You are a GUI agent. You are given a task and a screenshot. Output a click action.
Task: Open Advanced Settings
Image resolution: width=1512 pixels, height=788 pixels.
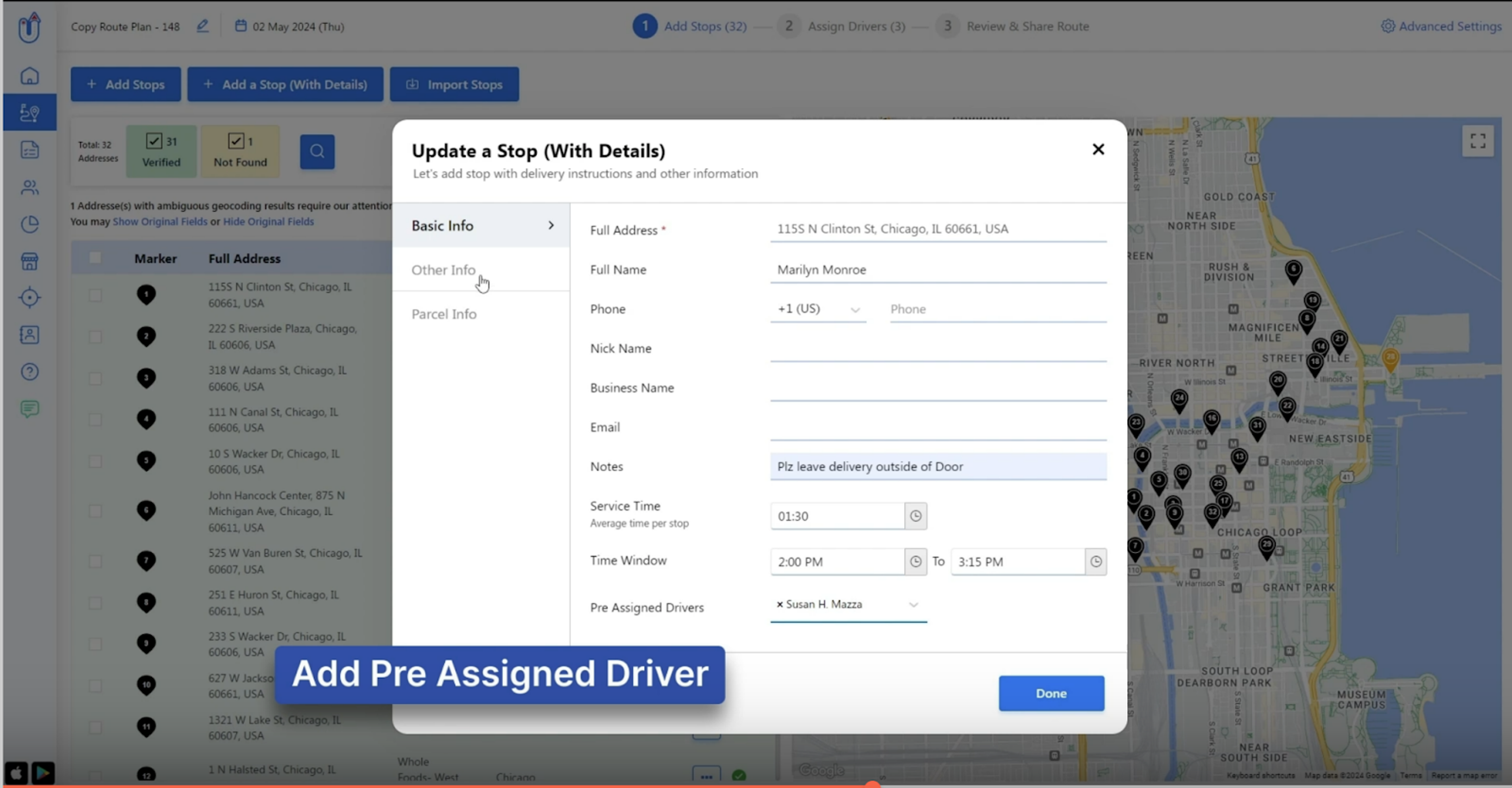point(1441,26)
